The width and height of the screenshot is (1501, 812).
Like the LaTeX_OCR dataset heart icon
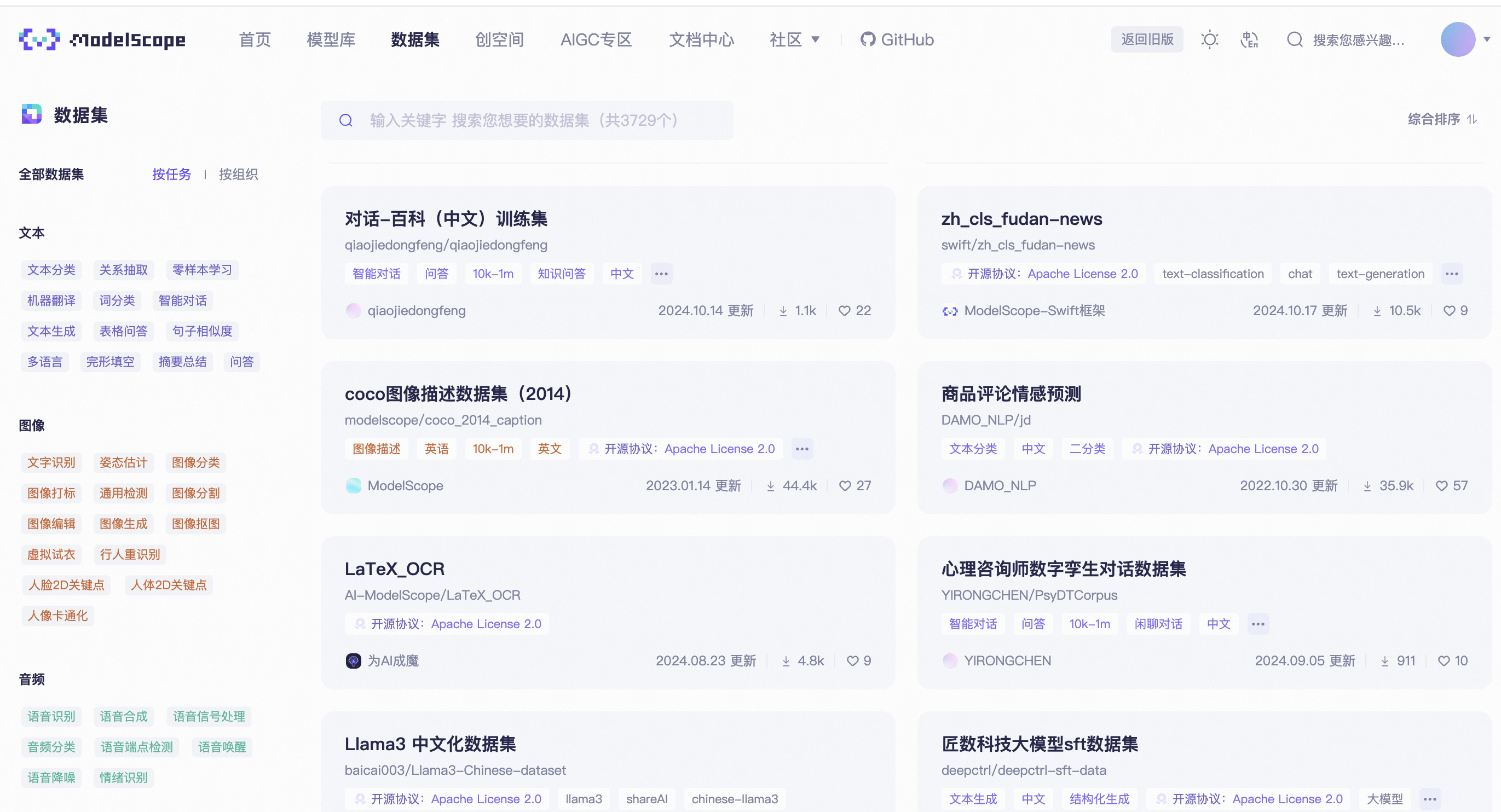point(852,660)
